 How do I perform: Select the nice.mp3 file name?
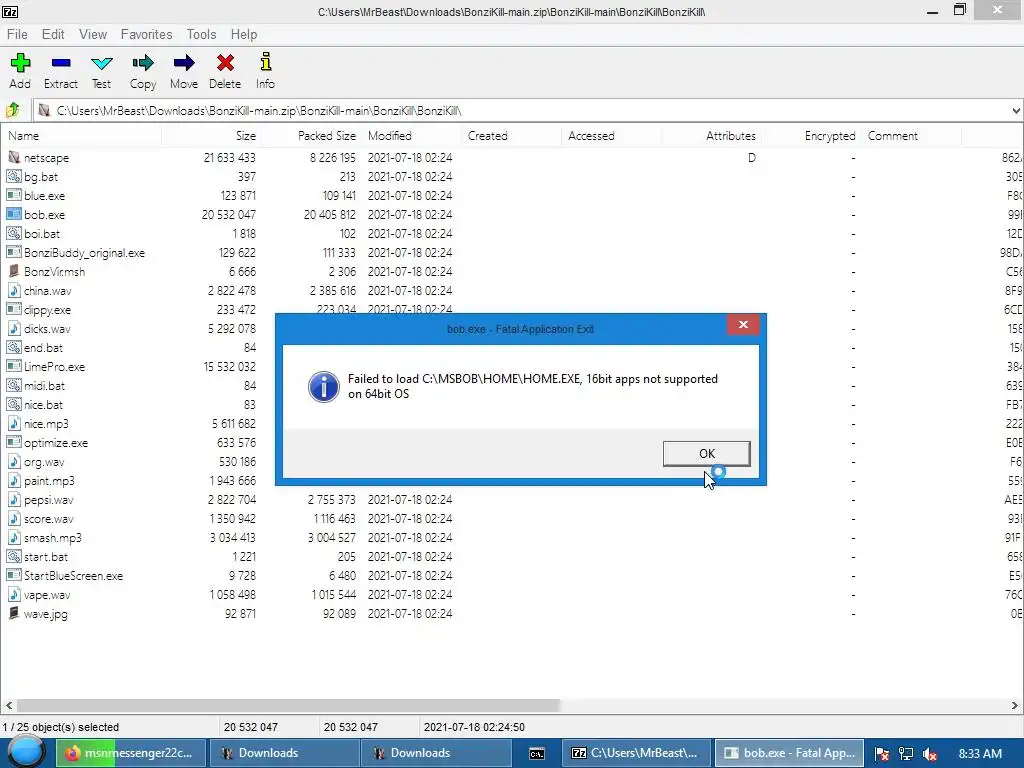coord(46,424)
